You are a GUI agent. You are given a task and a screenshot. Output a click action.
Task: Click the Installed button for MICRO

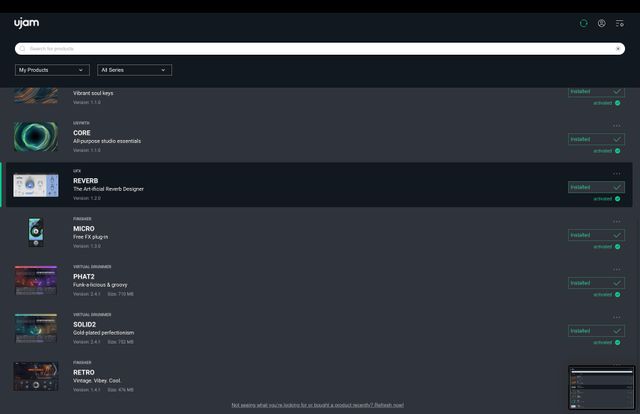(x=596, y=235)
